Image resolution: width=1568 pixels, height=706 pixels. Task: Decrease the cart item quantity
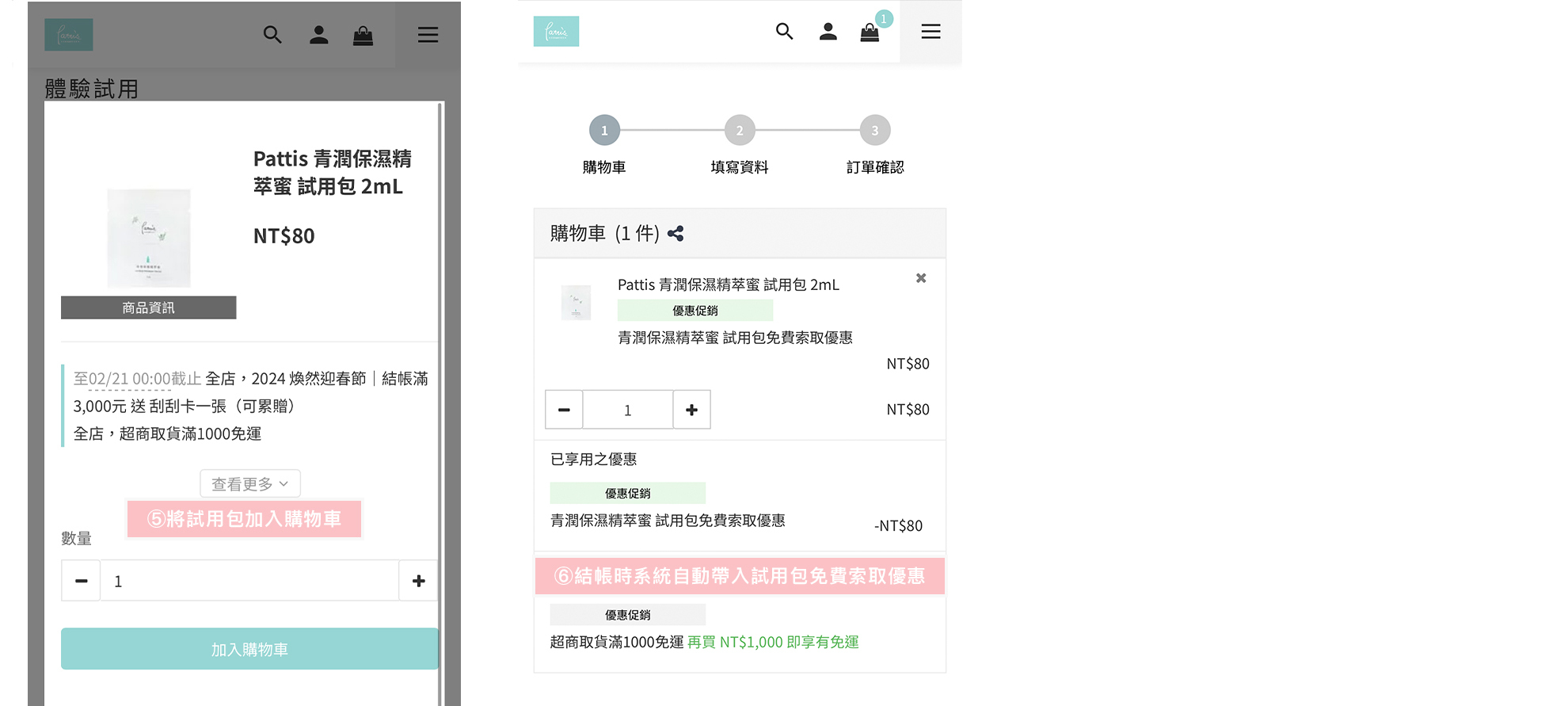564,410
